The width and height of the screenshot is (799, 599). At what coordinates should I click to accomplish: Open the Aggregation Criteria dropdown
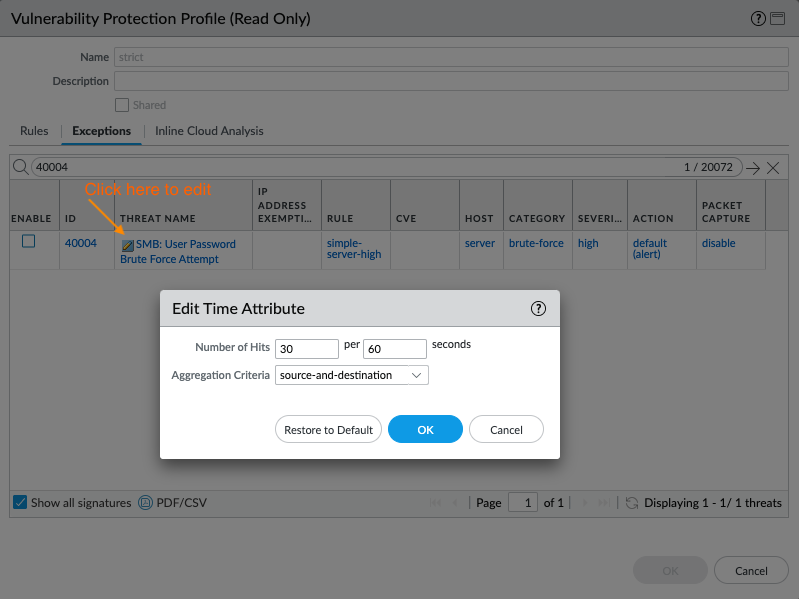pyautogui.click(x=352, y=375)
